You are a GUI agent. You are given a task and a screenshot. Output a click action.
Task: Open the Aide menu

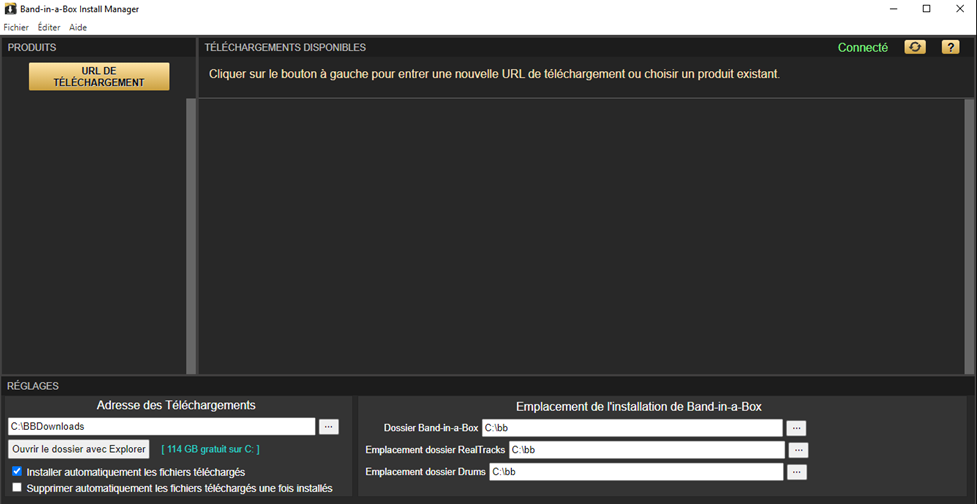tap(78, 27)
